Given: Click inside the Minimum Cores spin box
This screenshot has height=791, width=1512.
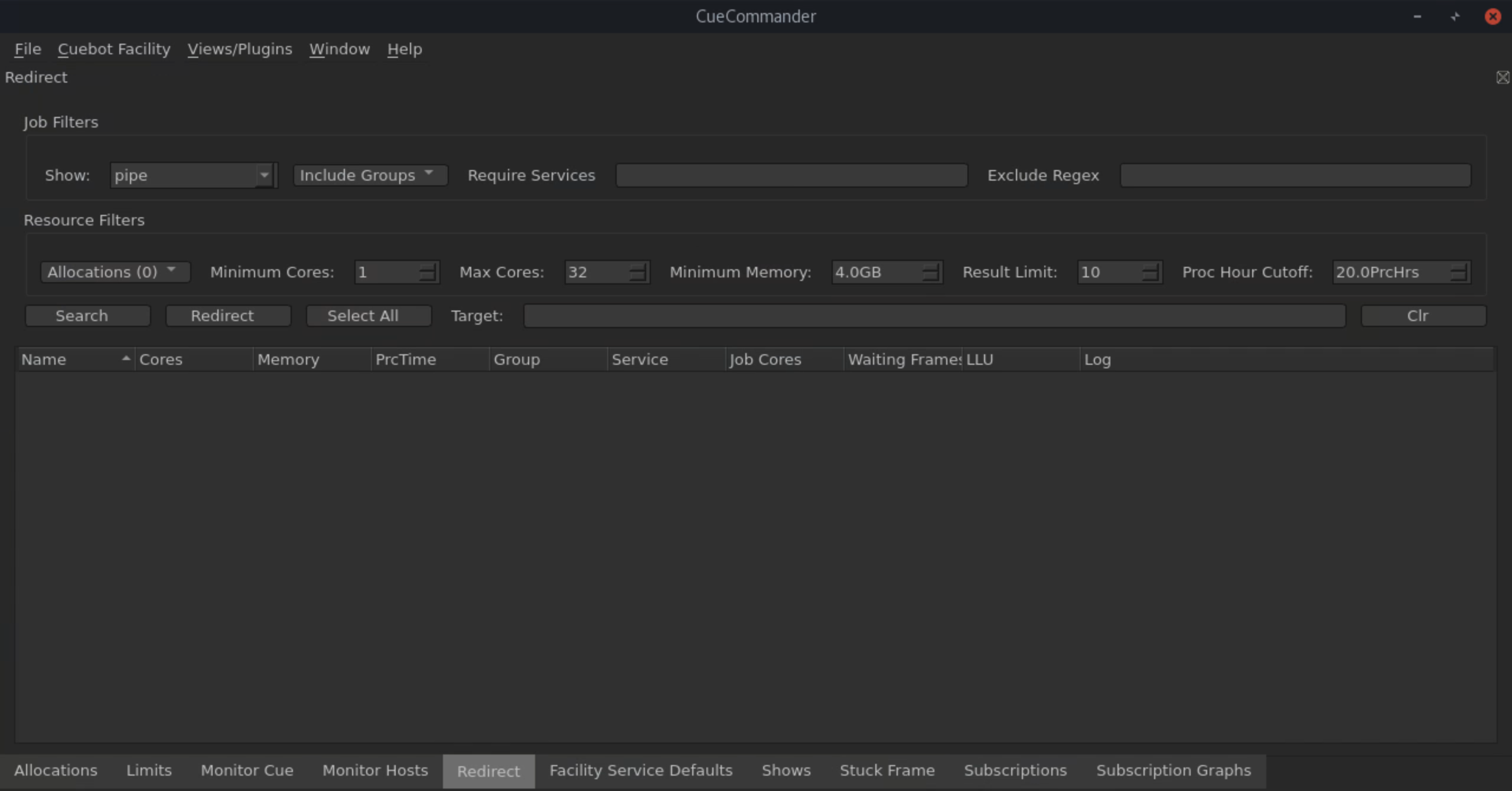Looking at the screenshot, I should (x=397, y=272).
